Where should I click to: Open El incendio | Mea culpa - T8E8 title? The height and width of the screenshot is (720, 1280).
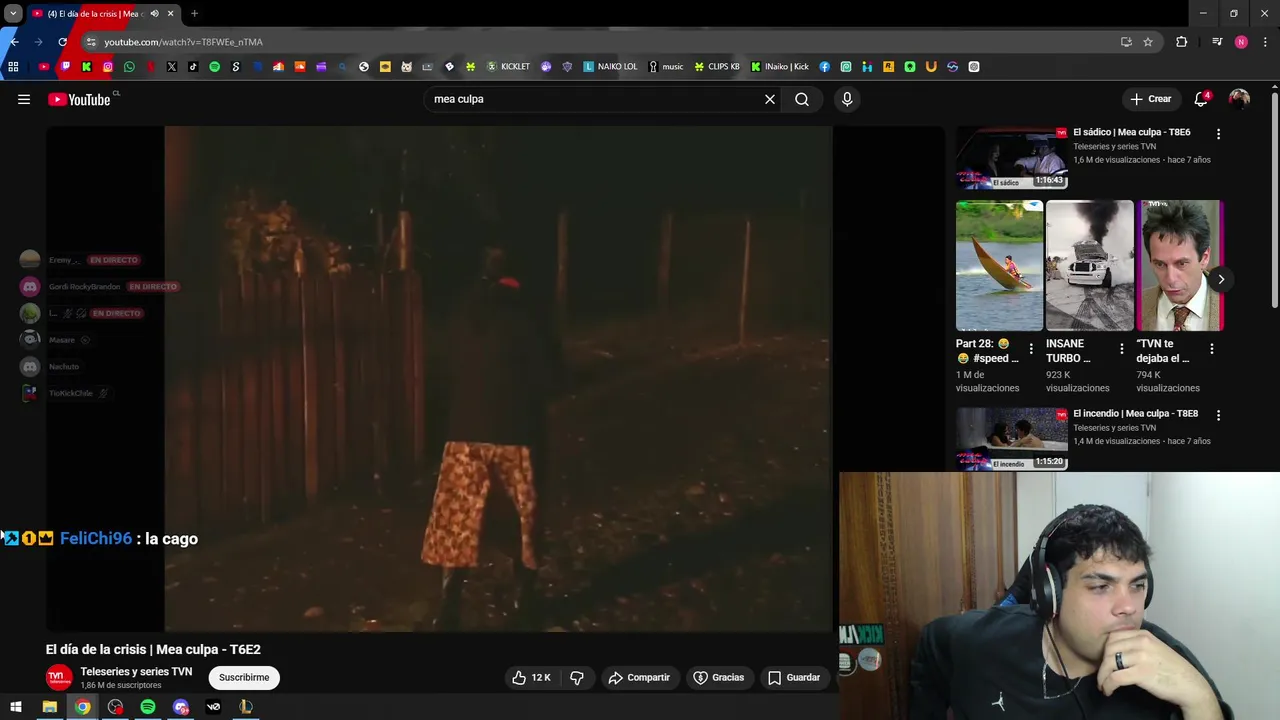point(1135,413)
